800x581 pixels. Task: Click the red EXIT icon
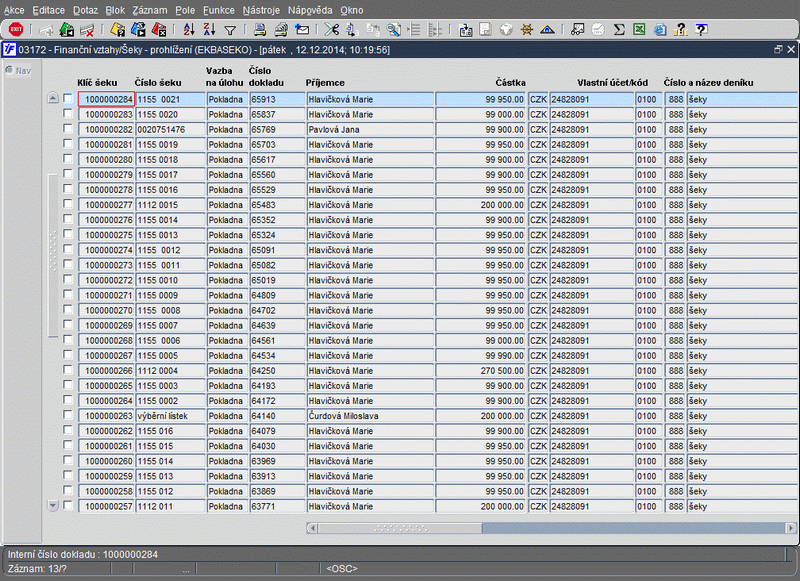pos(16,30)
